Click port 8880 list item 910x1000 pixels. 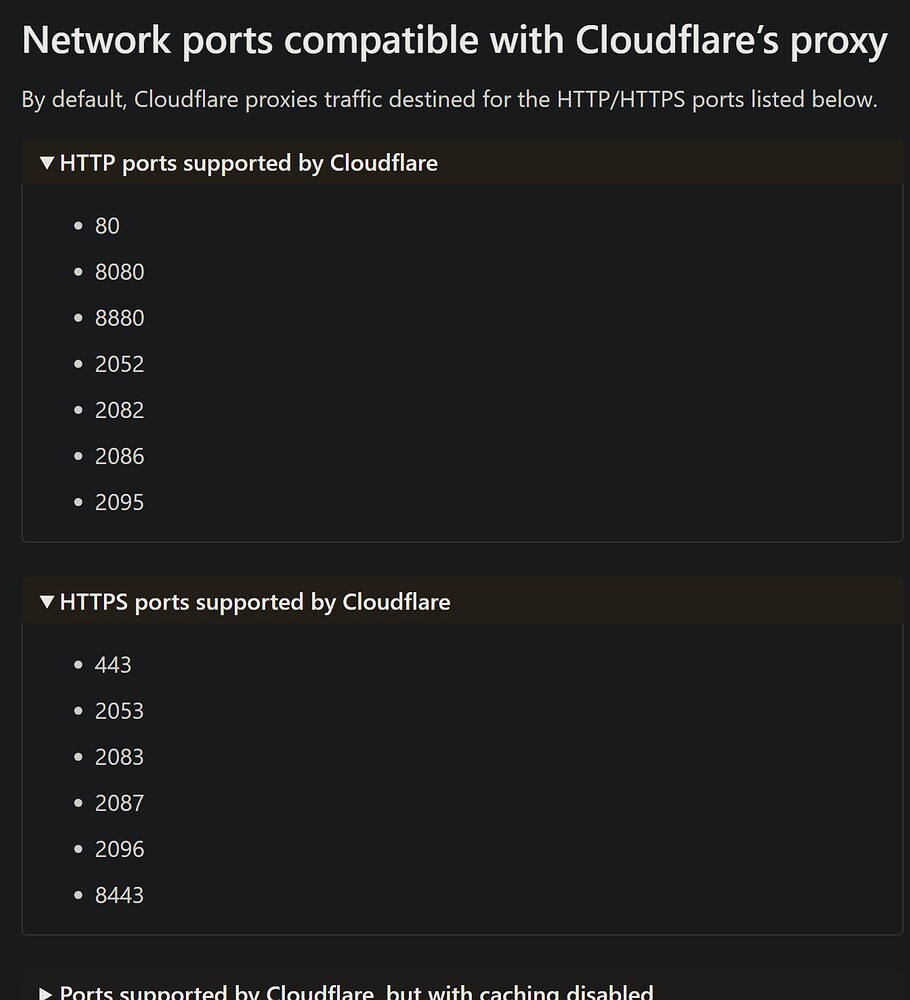click(119, 318)
